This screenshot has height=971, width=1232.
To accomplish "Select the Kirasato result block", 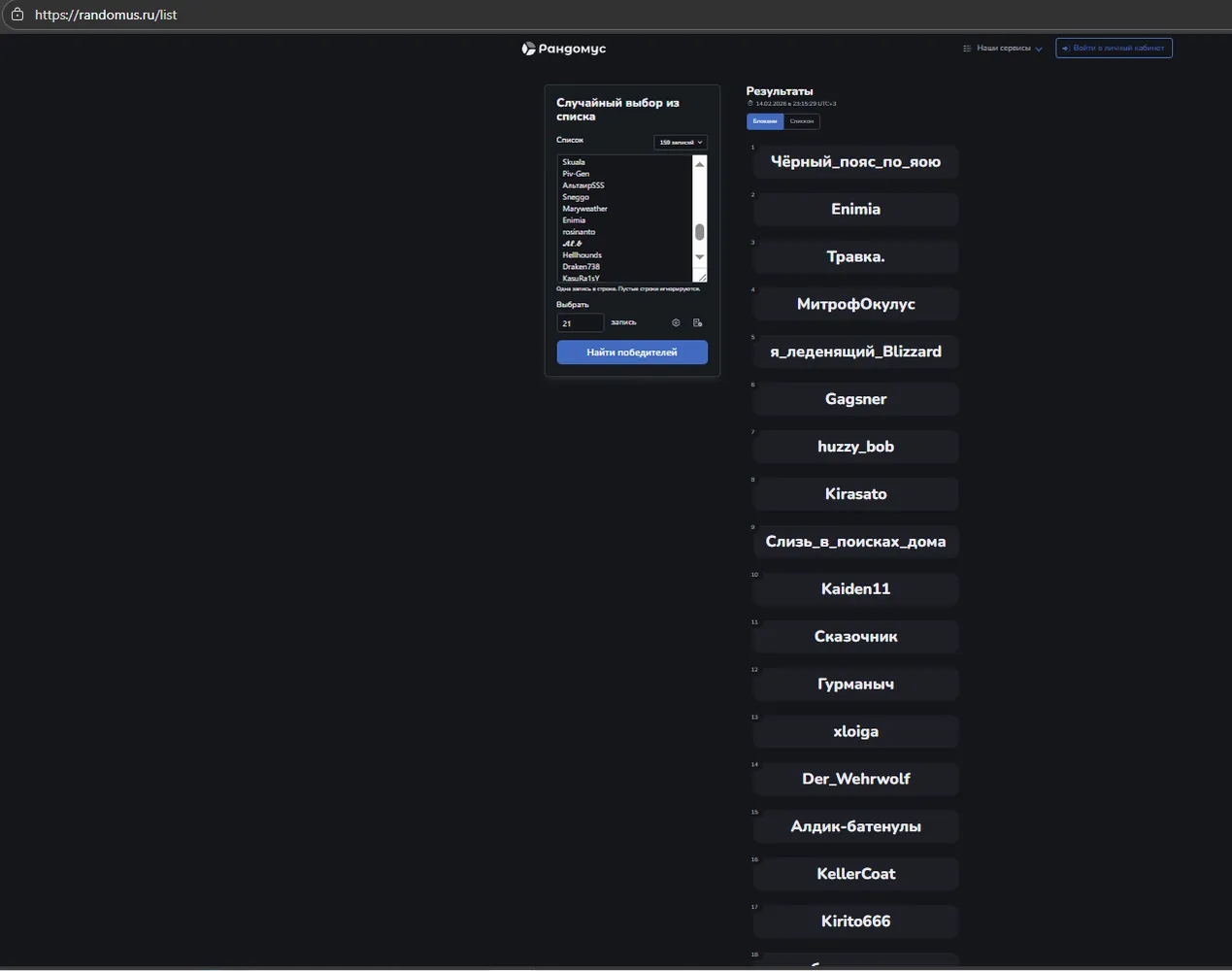I will [x=855, y=494].
